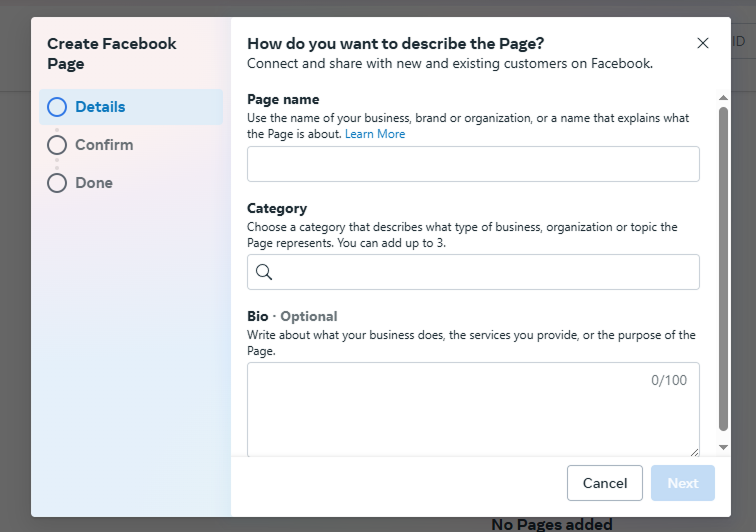Click the Create Facebook Page title
Screen dimensions: 756x532
[112, 54]
